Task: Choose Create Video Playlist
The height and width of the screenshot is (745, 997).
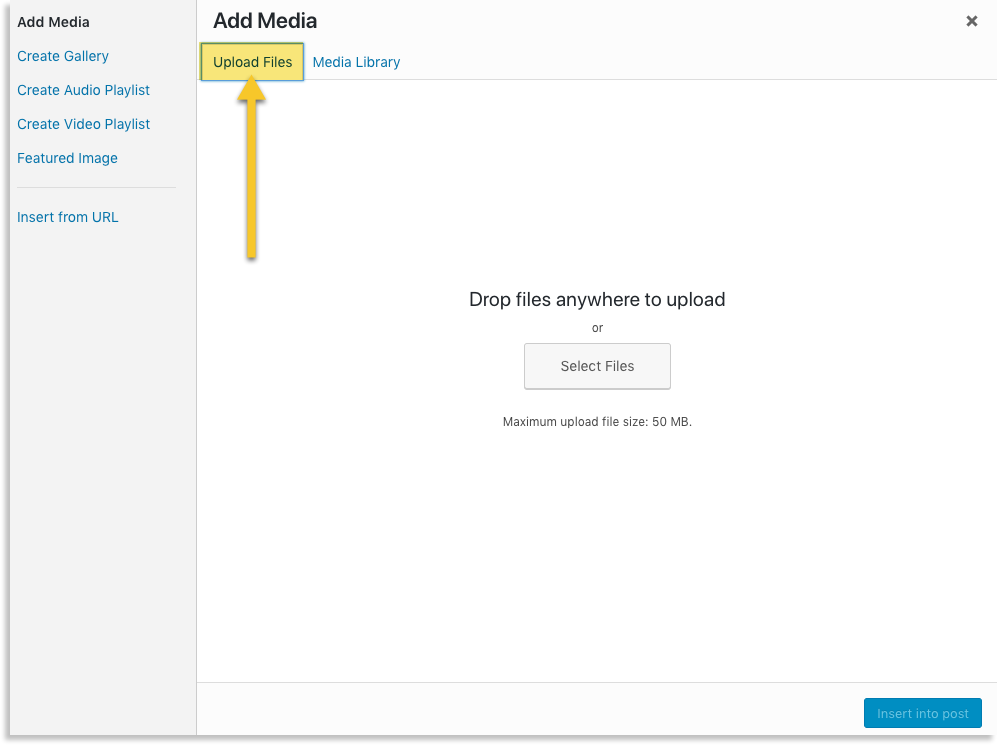Action: [x=83, y=124]
